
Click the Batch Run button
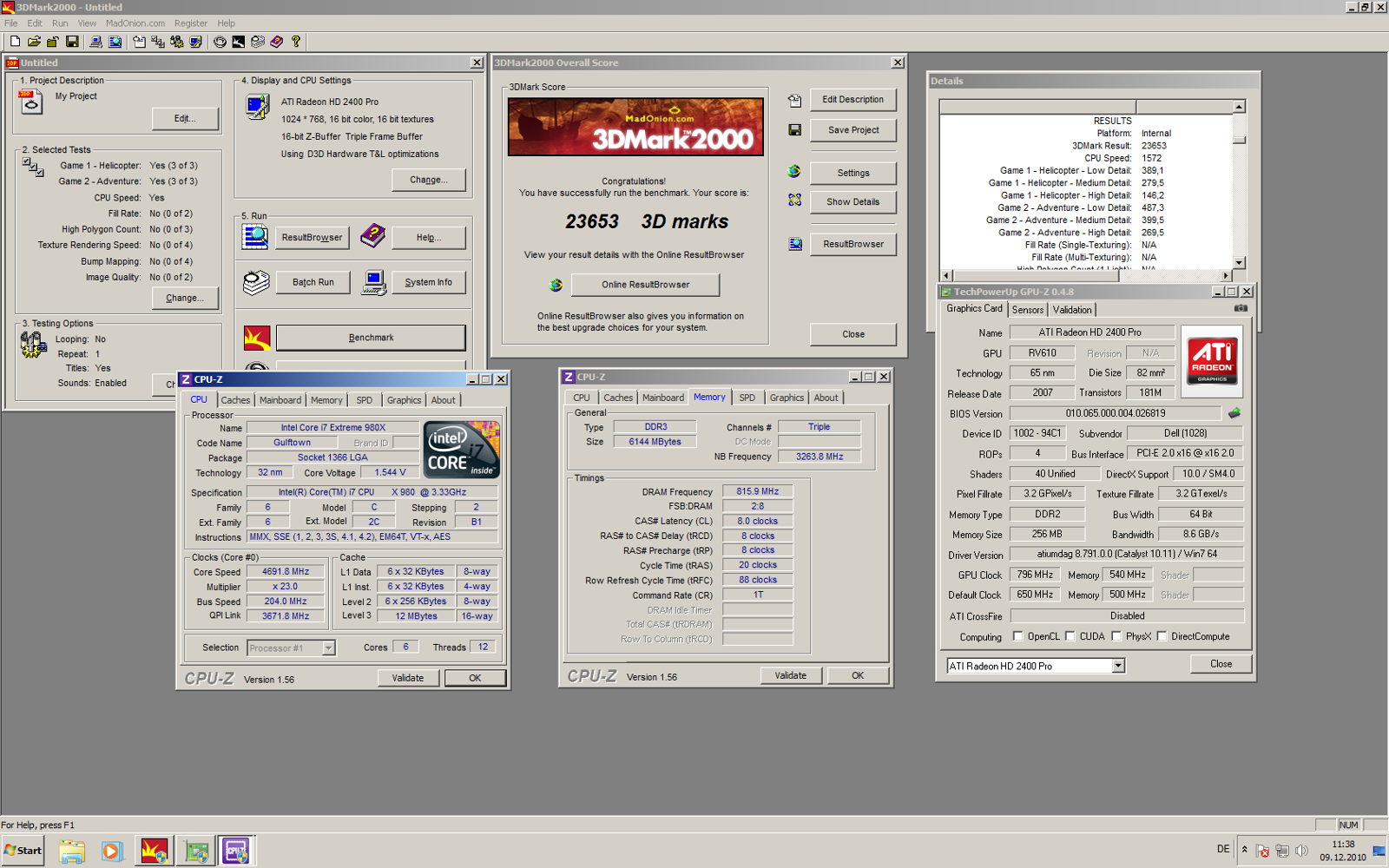click(313, 282)
